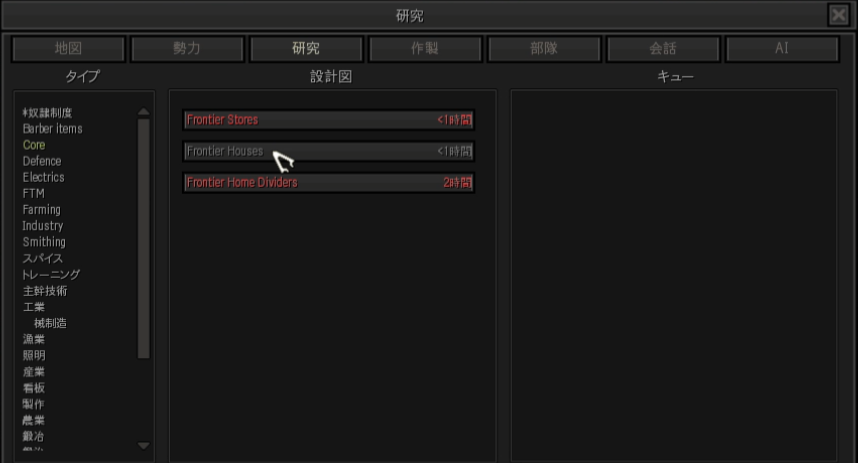
Task: Switch to the 勢力 tab
Action: [187, 49]
